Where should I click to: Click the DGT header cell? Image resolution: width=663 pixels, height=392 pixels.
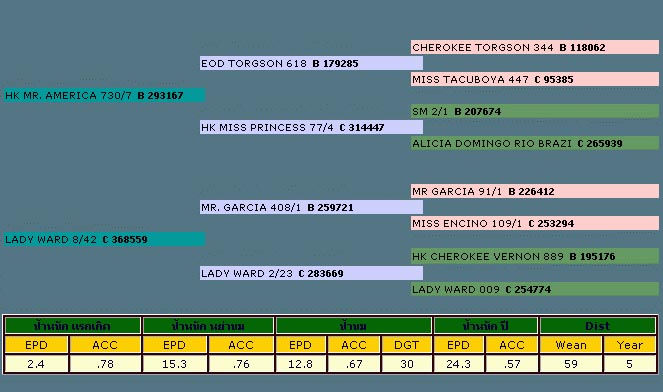tap(406, 345)
